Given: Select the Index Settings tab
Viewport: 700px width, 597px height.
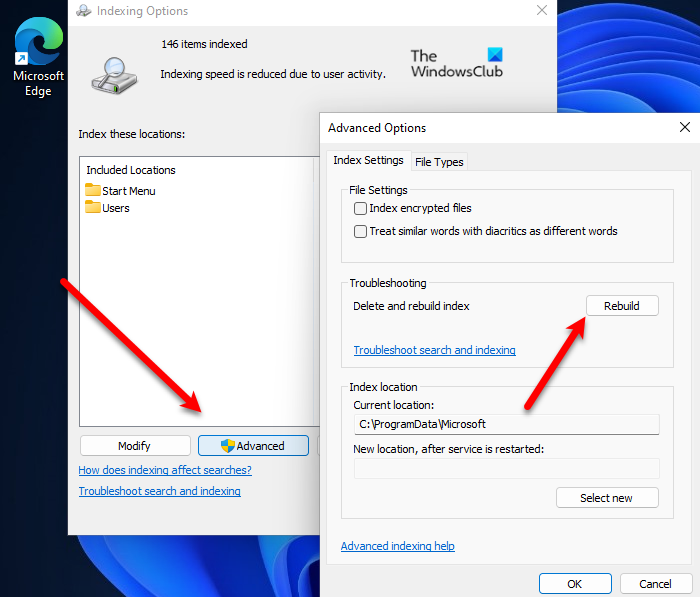Looking at the screenshot, I should pos(368,160).
